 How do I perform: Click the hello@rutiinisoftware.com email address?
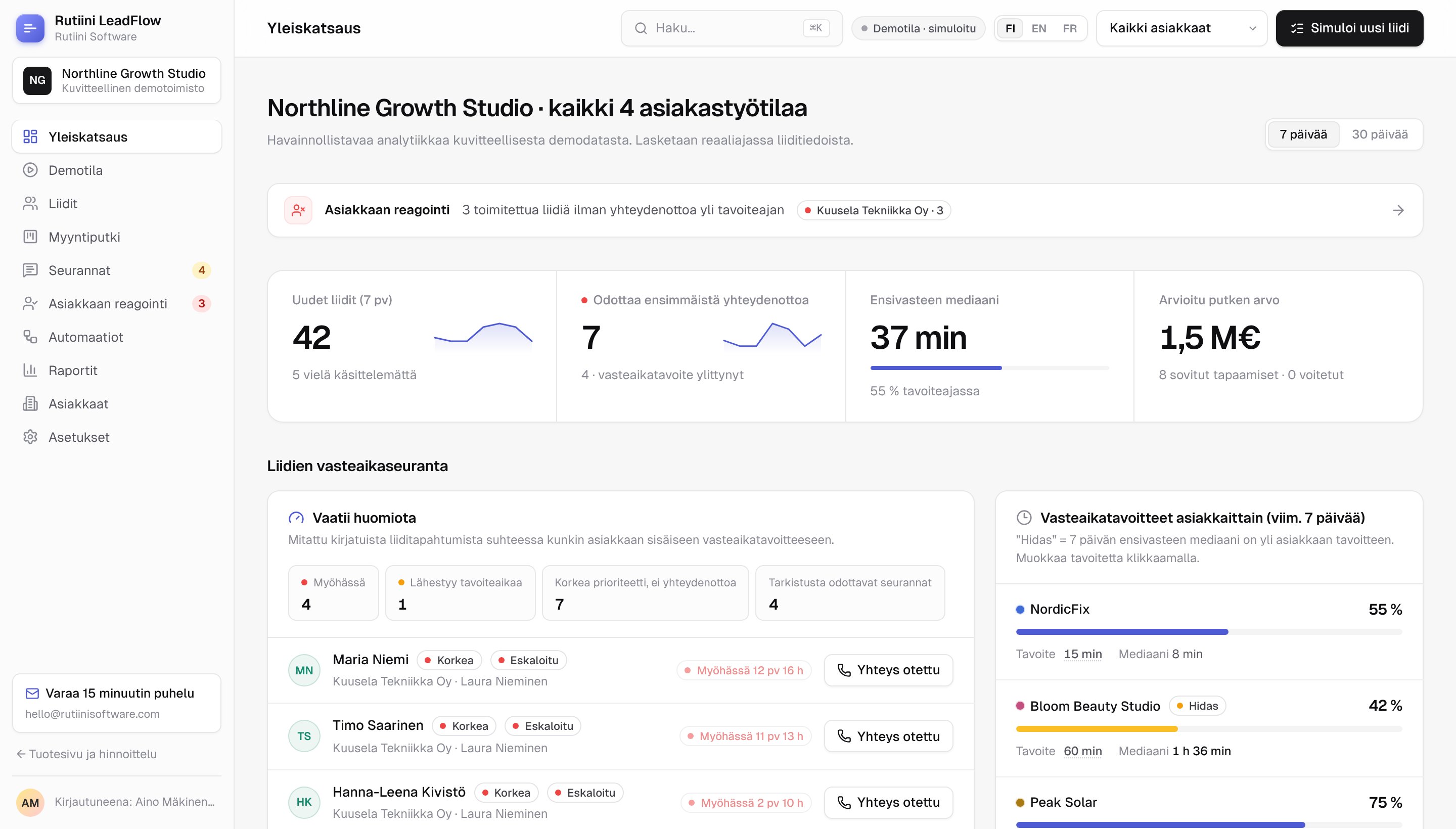coord(92,714)
